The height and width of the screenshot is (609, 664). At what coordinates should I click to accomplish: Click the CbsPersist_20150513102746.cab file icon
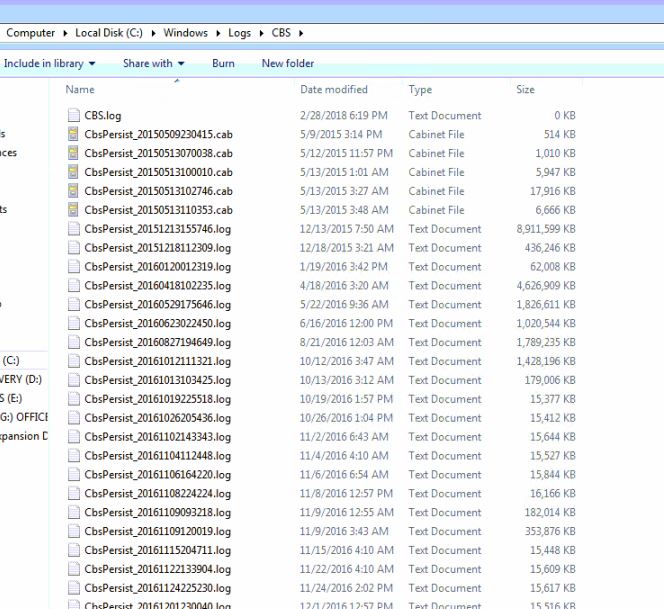(73, 191)
